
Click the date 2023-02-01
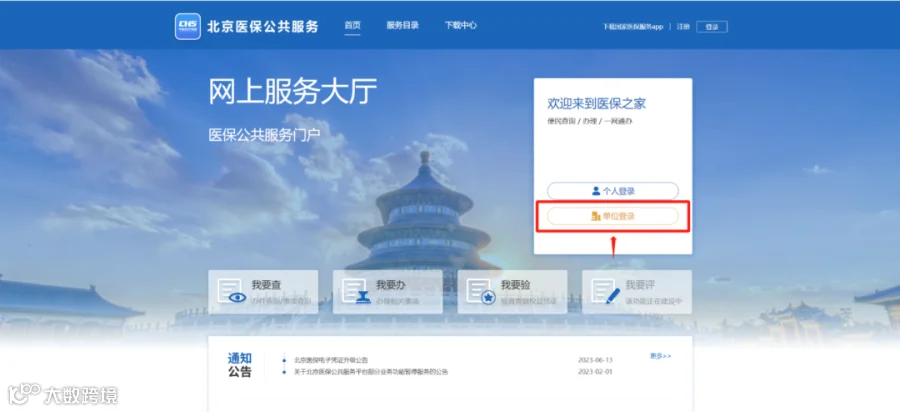click(x=595, y=372)
